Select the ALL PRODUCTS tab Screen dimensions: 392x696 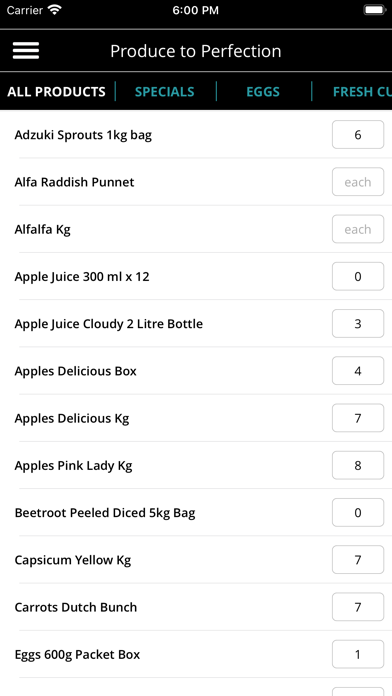(56, 91)
